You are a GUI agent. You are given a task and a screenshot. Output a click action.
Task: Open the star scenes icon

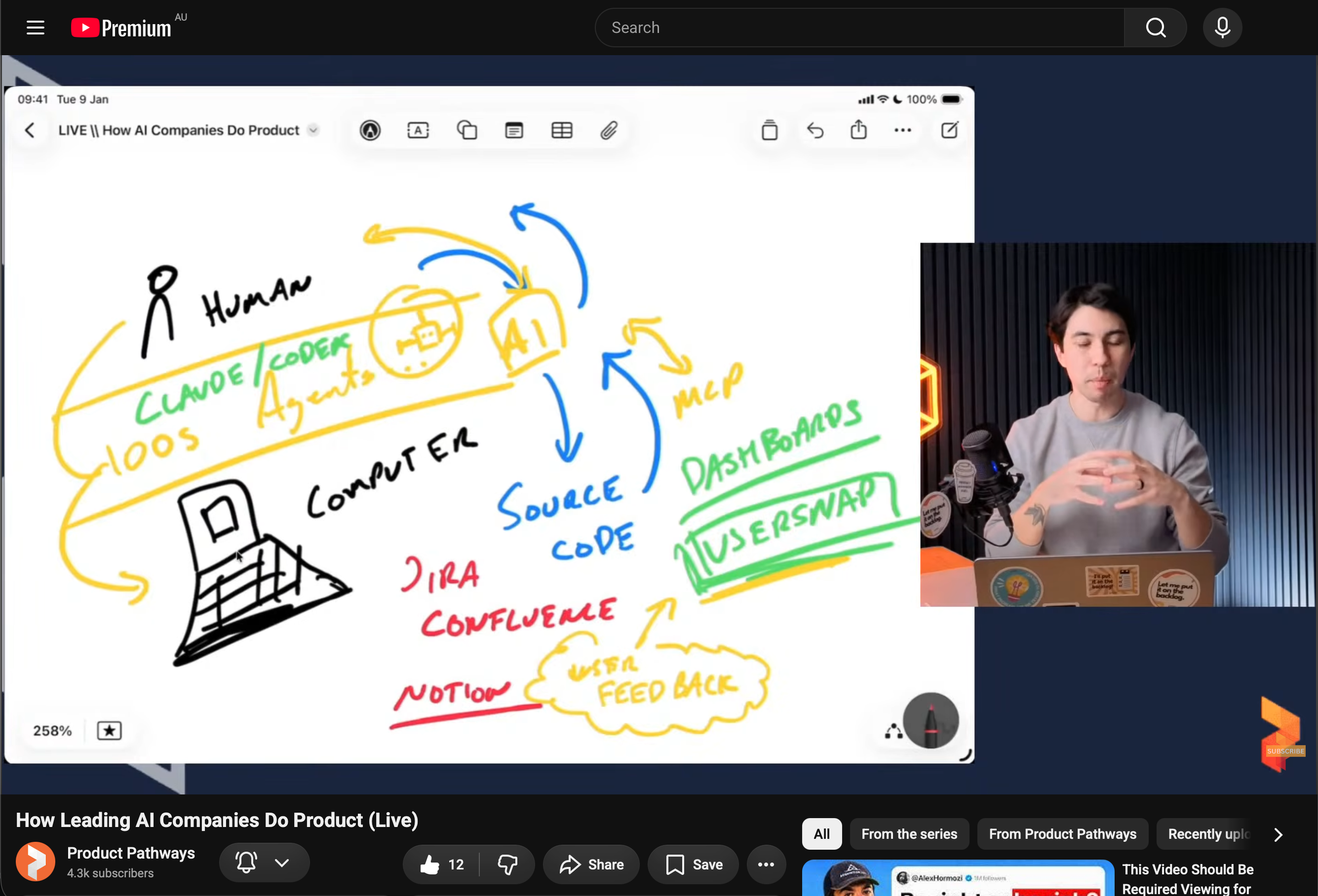pyautogui.click(x=109, y=731)
